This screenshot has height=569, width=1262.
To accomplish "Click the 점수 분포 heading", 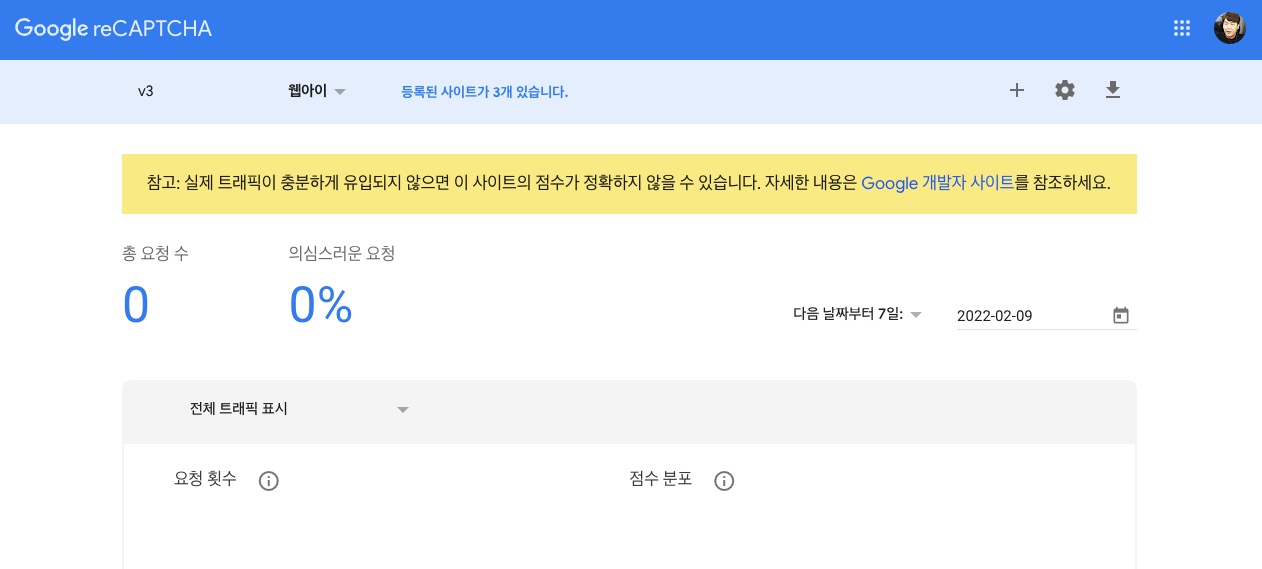I will point(661,479).
